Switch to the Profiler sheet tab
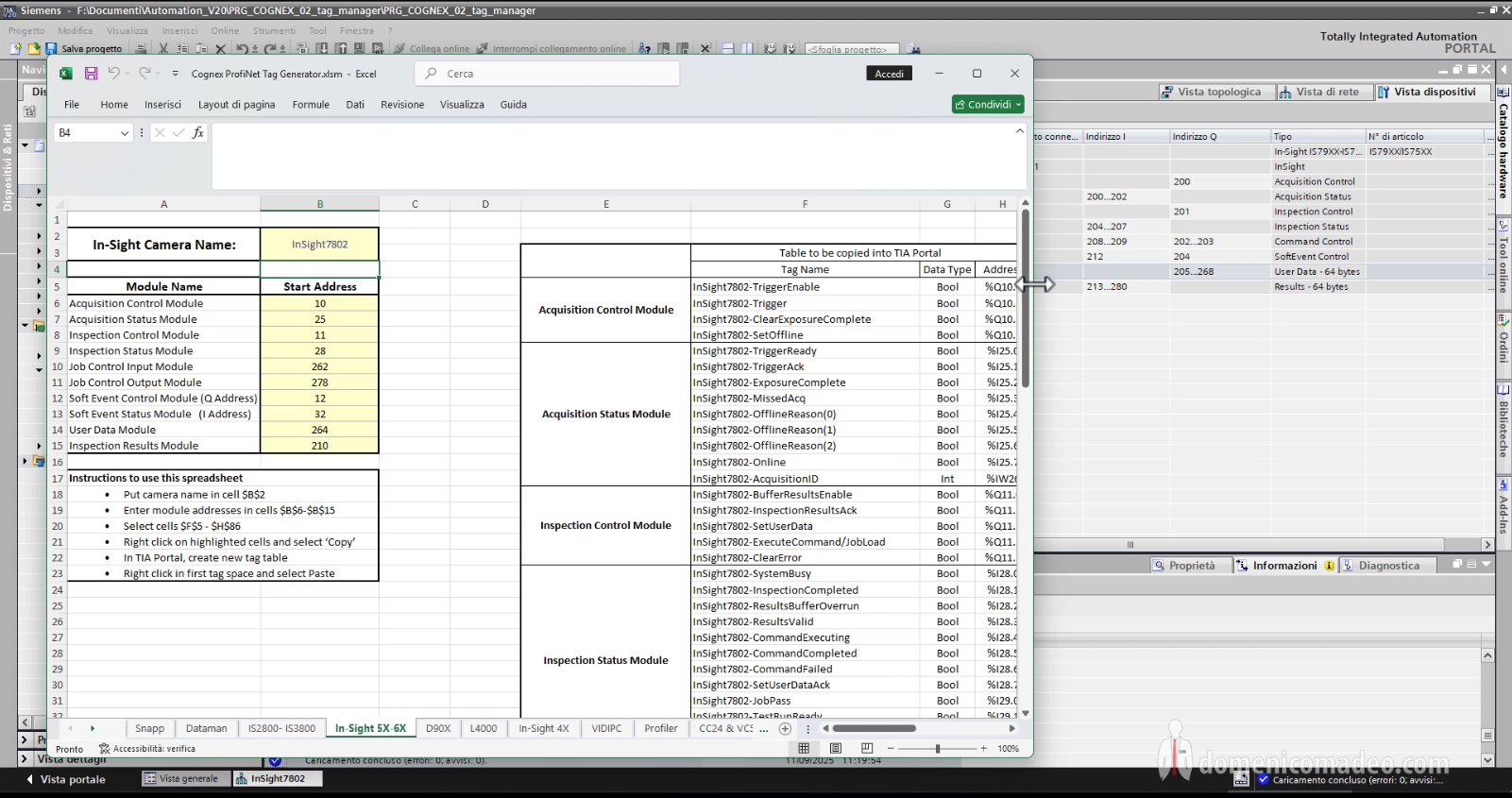The image size is (1512, 798). pos(661,728)
